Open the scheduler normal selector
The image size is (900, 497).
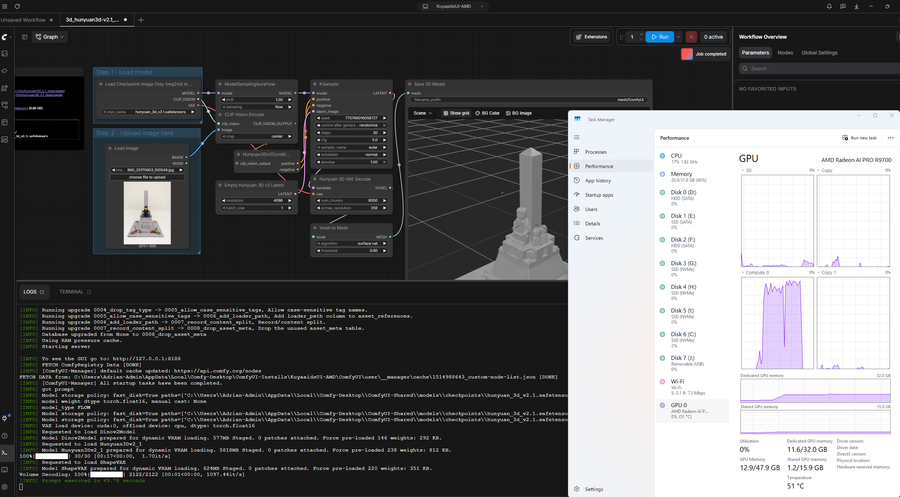pos(351,154)
